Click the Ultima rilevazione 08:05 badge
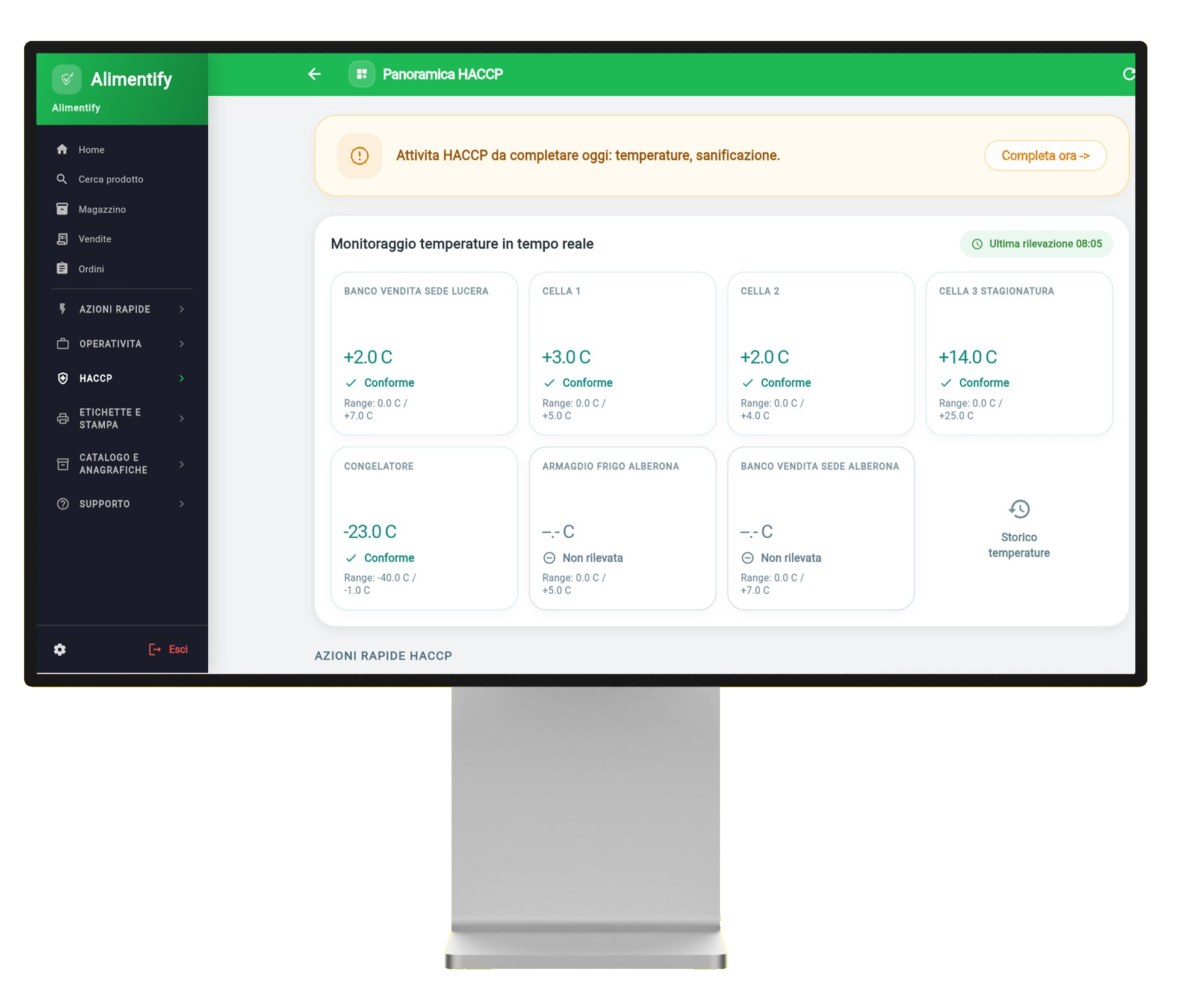This screenshot has height=1002, width=1204. [x=1036, y=244]
